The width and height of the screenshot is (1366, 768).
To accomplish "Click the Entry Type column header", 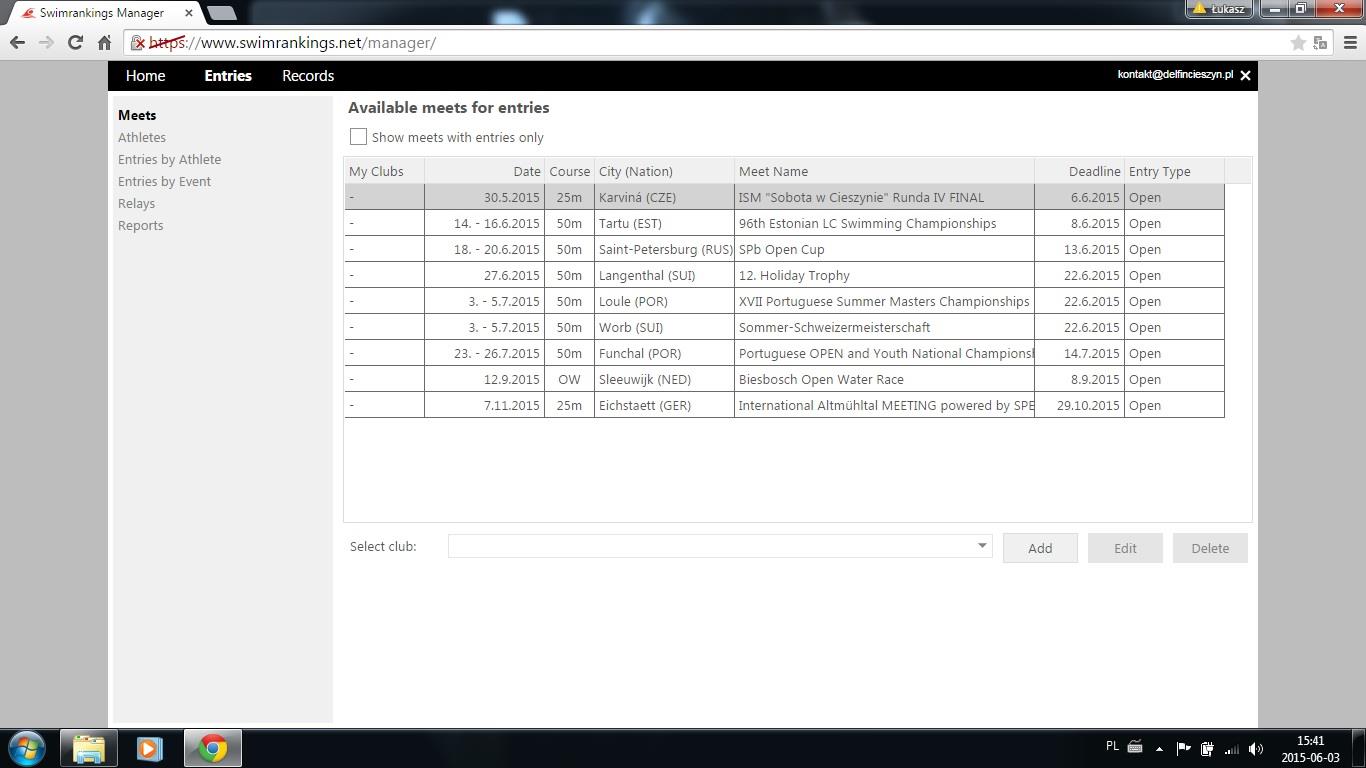I will click(x=1174, y=171).
